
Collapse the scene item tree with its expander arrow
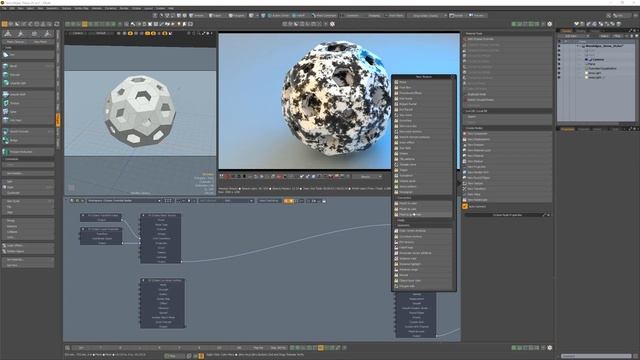pos(578,46)
